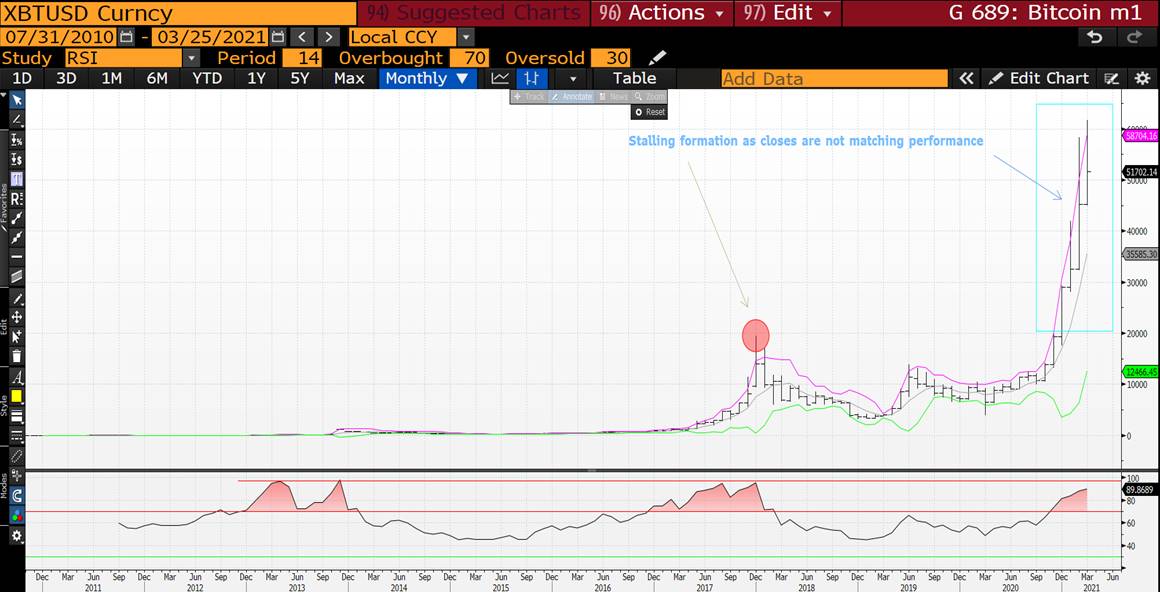Pick the percent change measurement tool

pos(16,139)
